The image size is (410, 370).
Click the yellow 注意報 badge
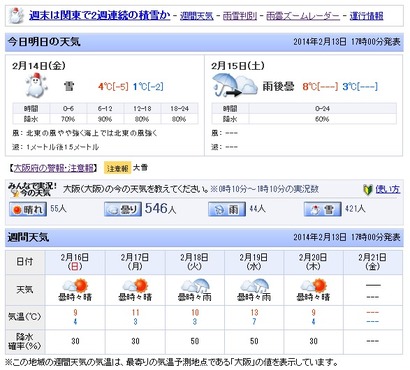[x=117, y=168]
